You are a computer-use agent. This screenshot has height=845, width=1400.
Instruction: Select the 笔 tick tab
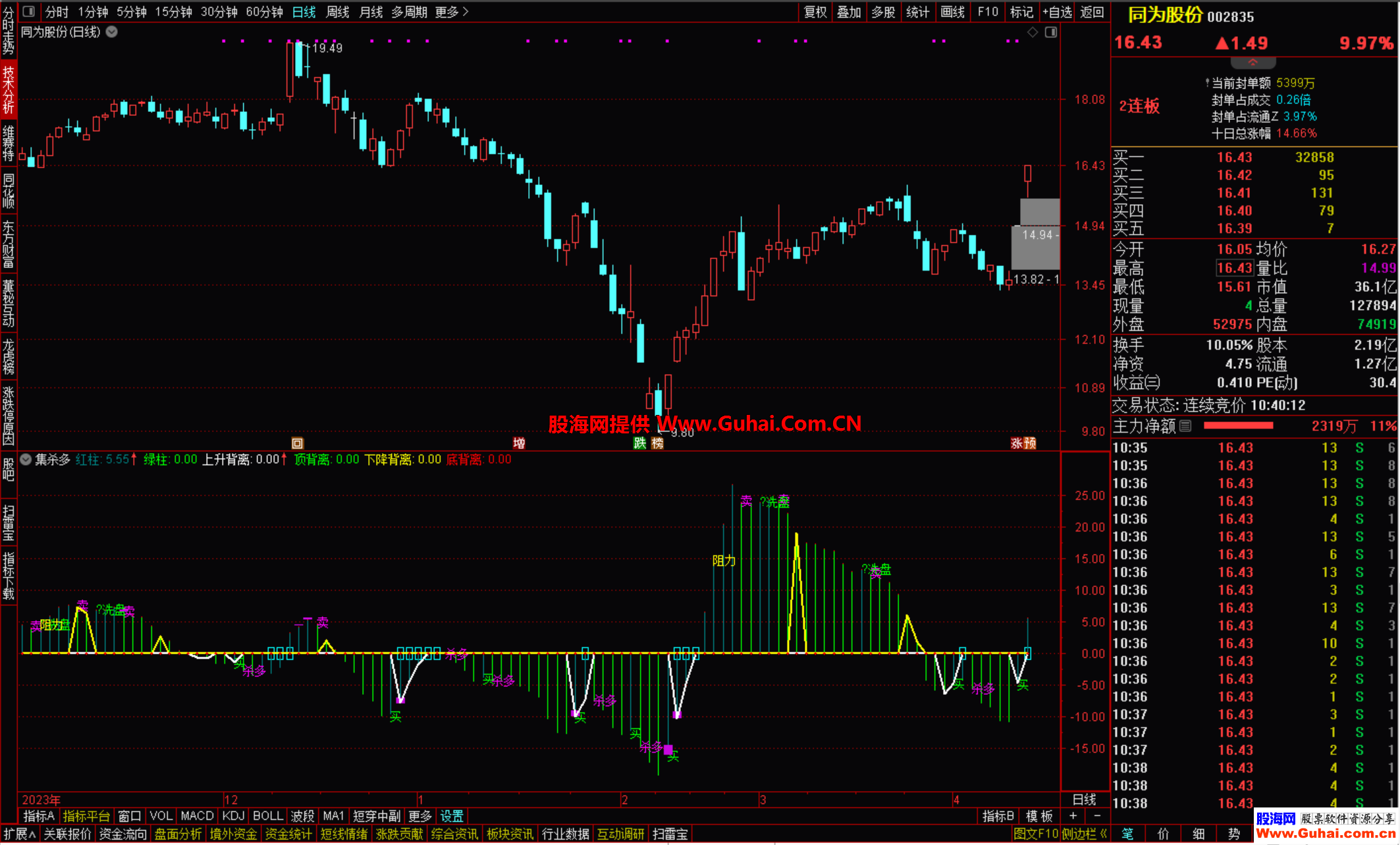pos(1128,834)
